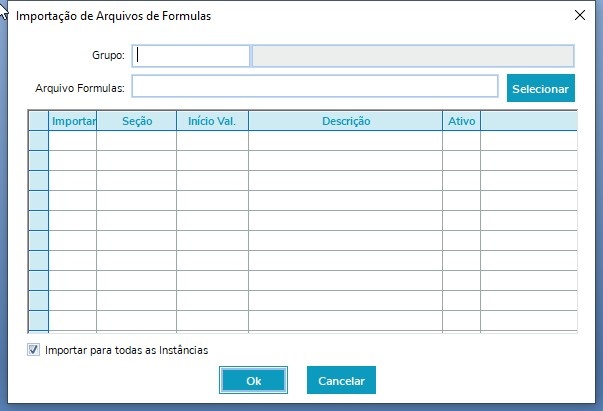Click the Início Val. column header
603x411 pixels.
coord(212,121)
